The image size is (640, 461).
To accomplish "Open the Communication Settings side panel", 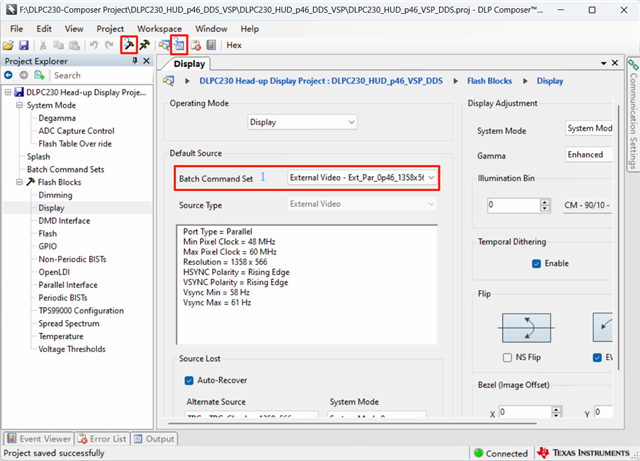I will coord(633,114).
